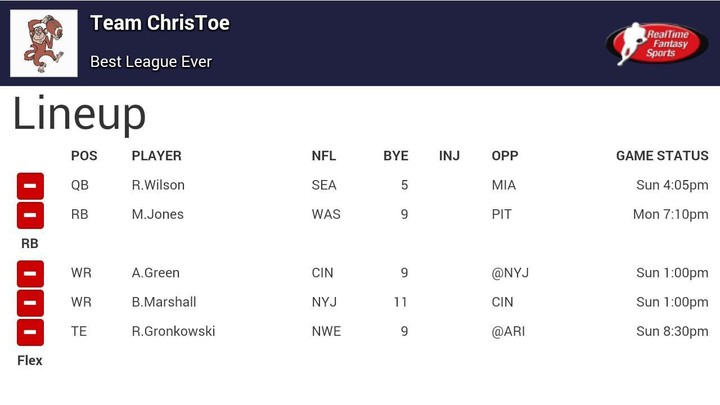Click the Lineup page heading
The height and width of the screenshot is (405, 720).
click(79, 115)
